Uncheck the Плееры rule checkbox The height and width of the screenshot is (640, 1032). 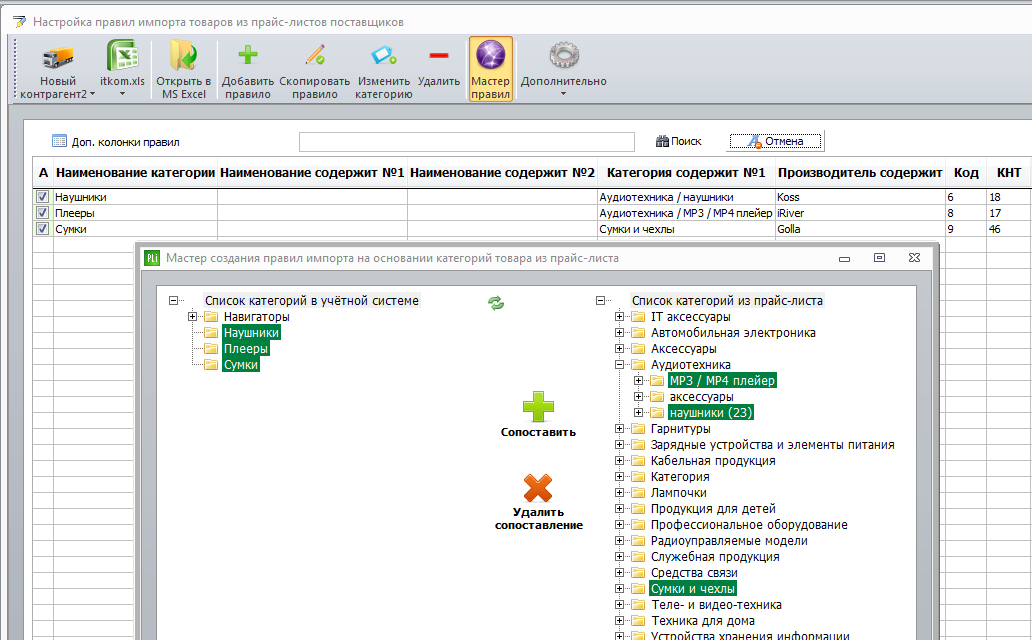click(43, 213)
